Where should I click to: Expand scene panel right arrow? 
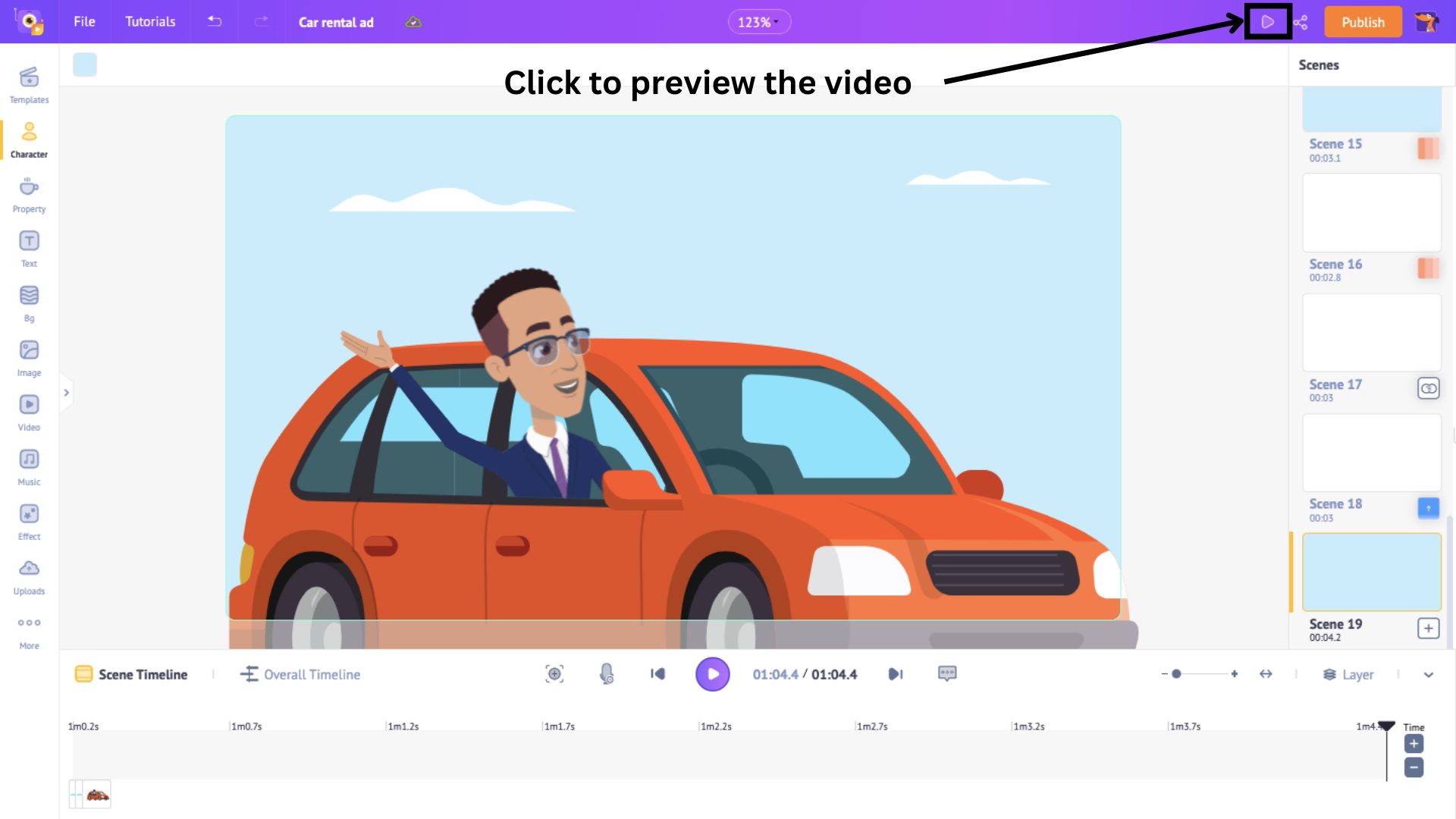pyautogui.click(x=66, y=392)
